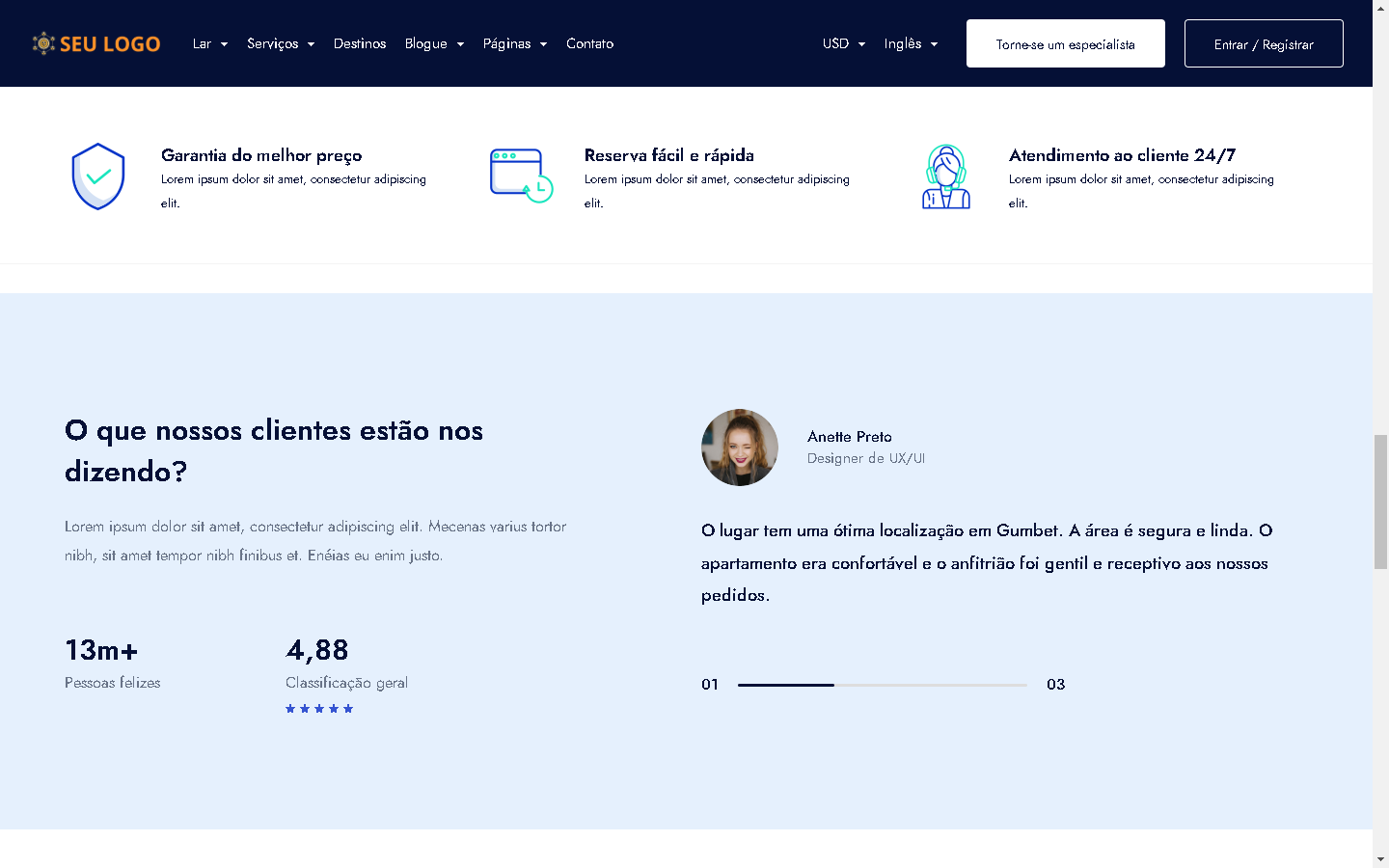Click the page vertical scrollbar thumb
Viewport: 1389px width, 868px height.
coord(1380,502)
